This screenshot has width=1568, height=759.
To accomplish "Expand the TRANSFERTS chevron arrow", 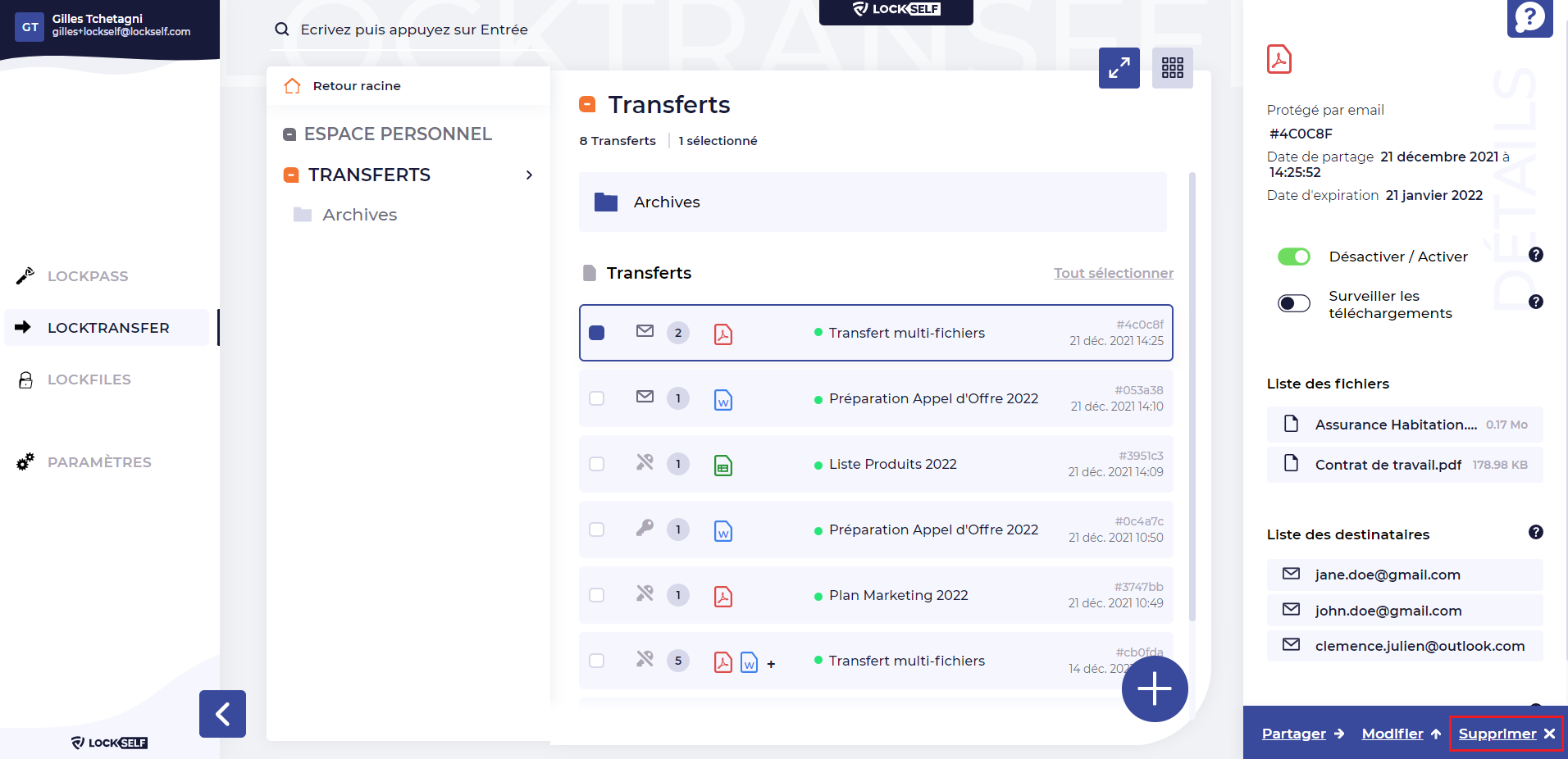I will (529, 175).
